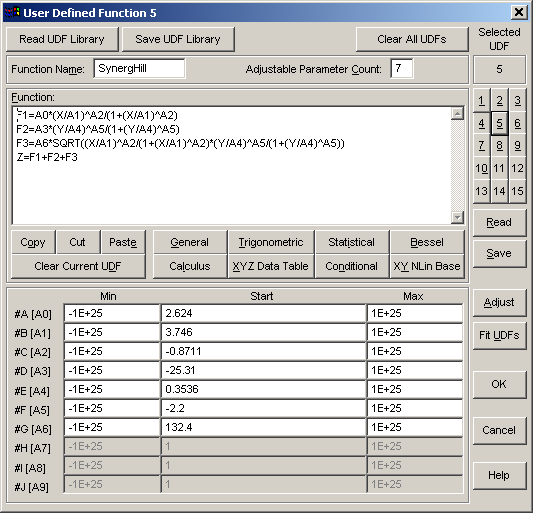This screenshot has height=513, width=533.
Task: Edit Max value for #A [A0]
Action: (x=415, y=313)
